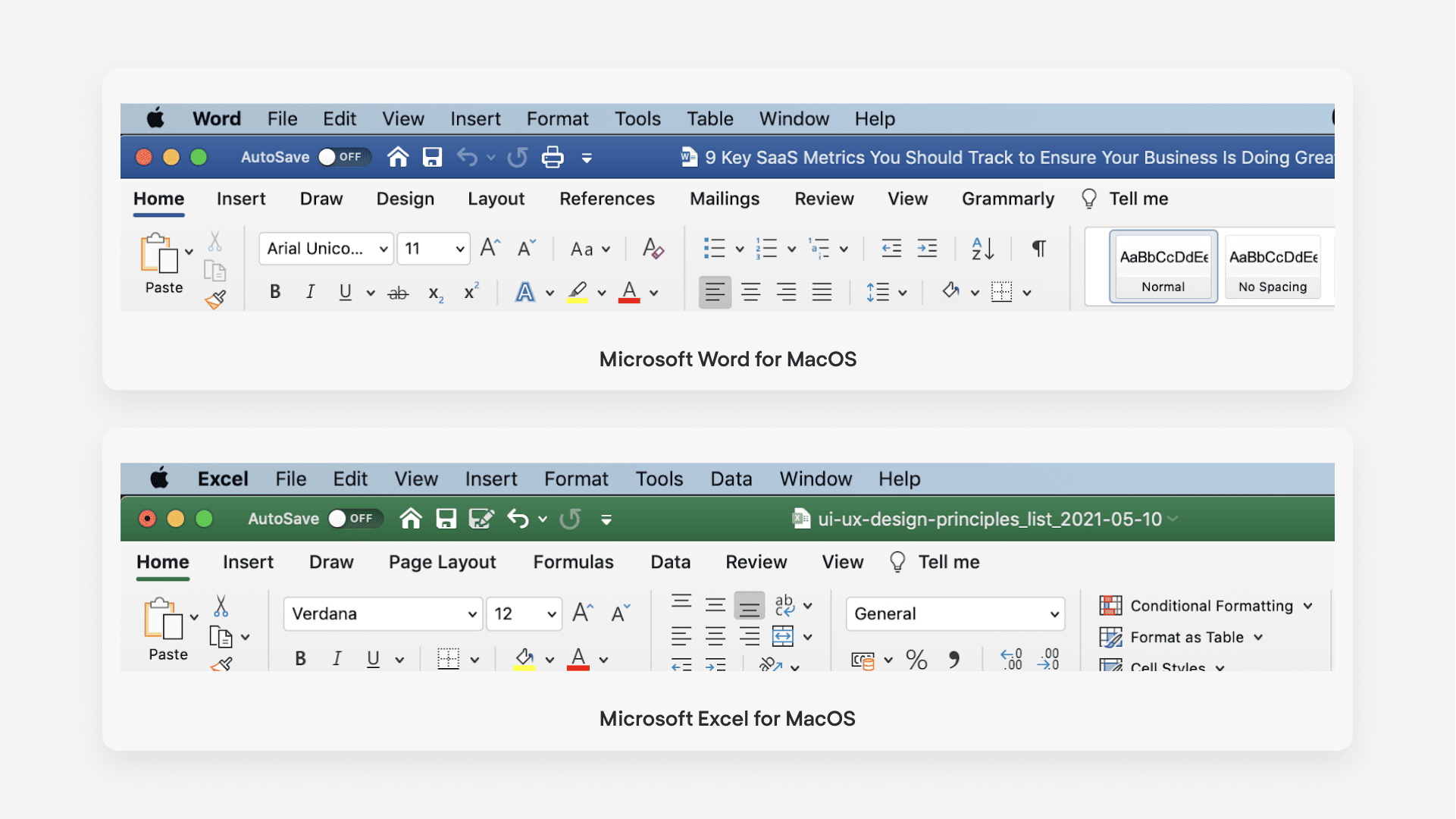Screen dimensions: 1456x819
Task: Click the Format Painter brush in Word
Action: [216, 300]
